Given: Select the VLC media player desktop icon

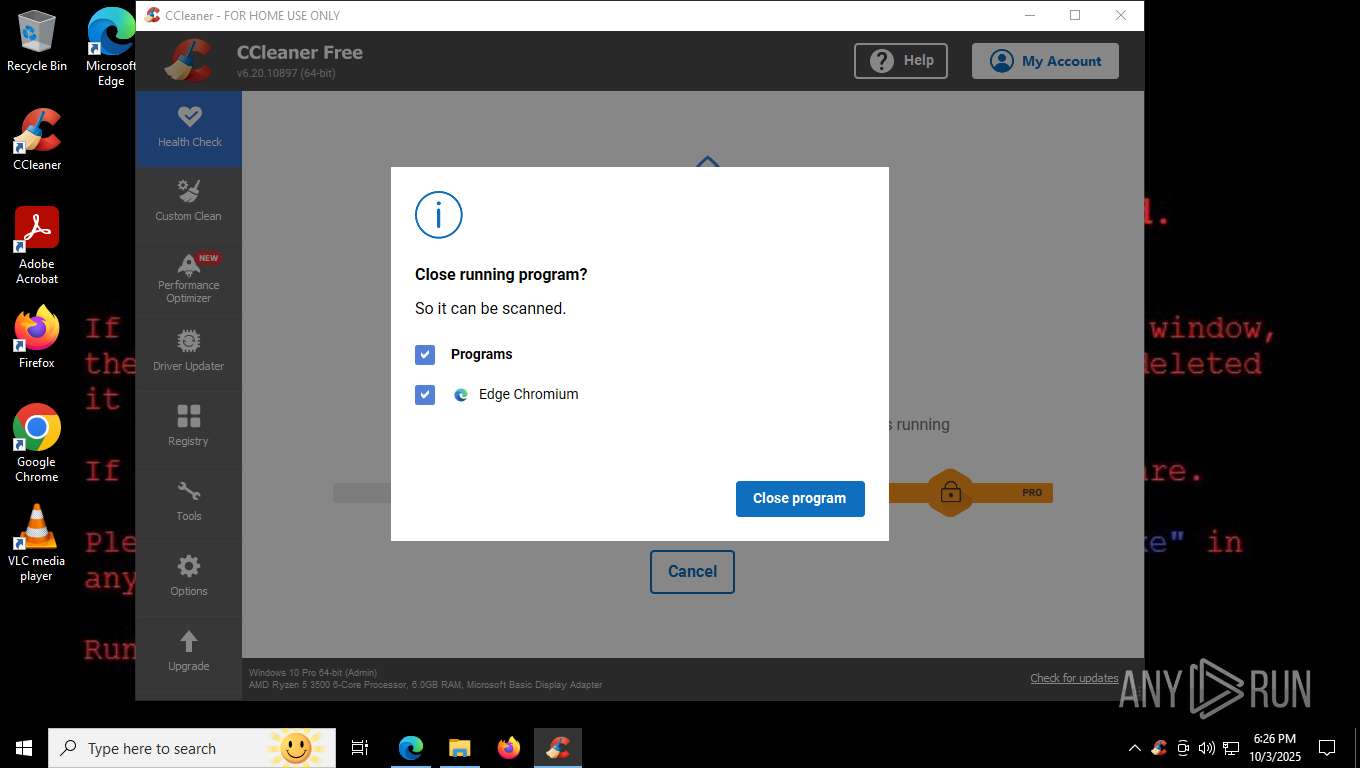Looking at the screenshot, I should [x=37, y=543].
